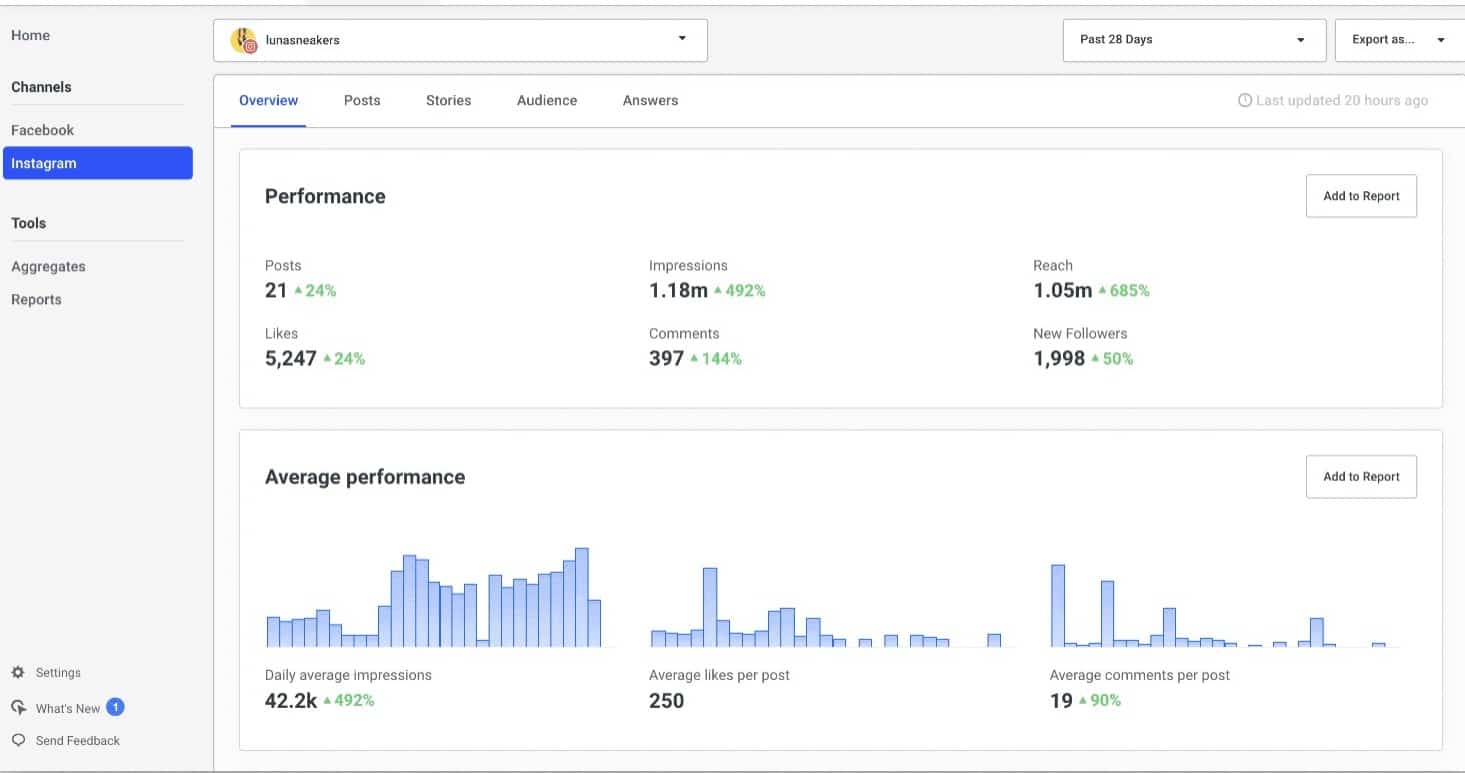Click the Instagram badge on the profile avatar
Screen dimensions: 1465x773
(251, 46)
